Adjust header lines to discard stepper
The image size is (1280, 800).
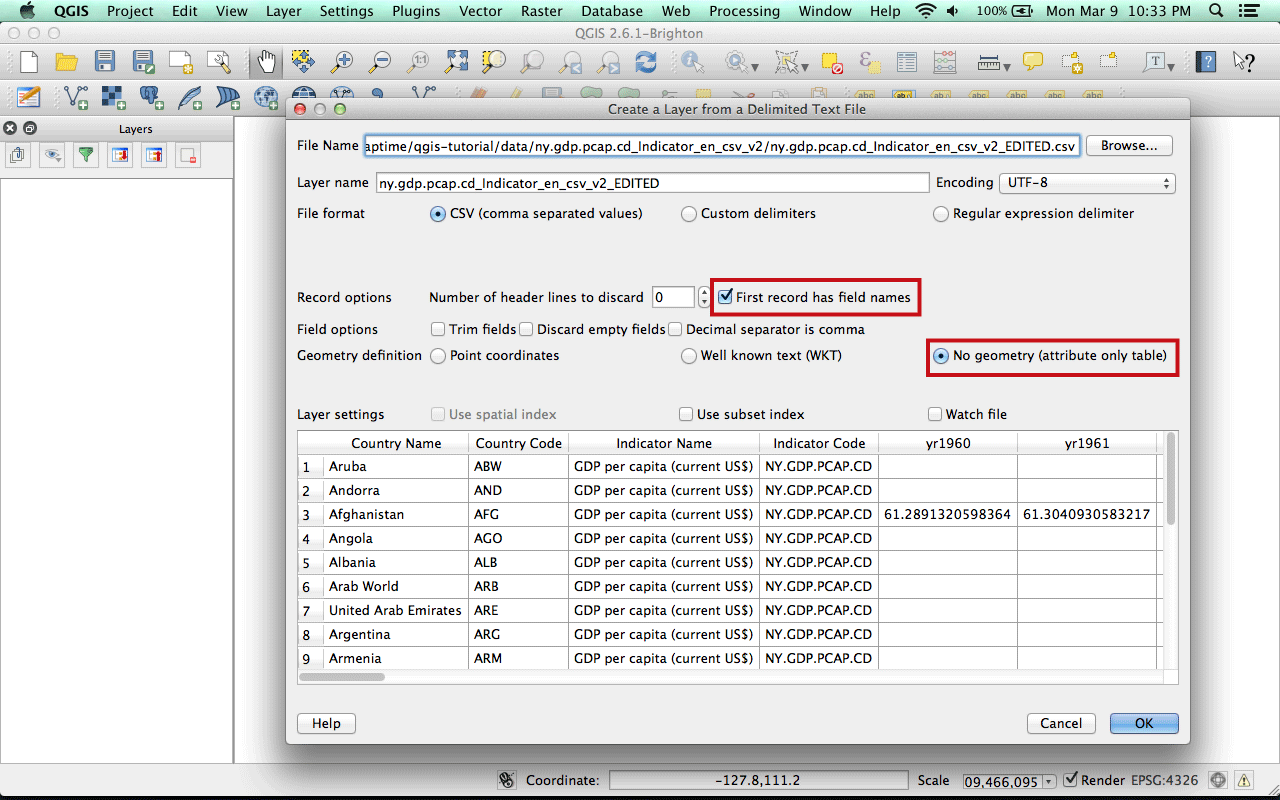(704, 297)
